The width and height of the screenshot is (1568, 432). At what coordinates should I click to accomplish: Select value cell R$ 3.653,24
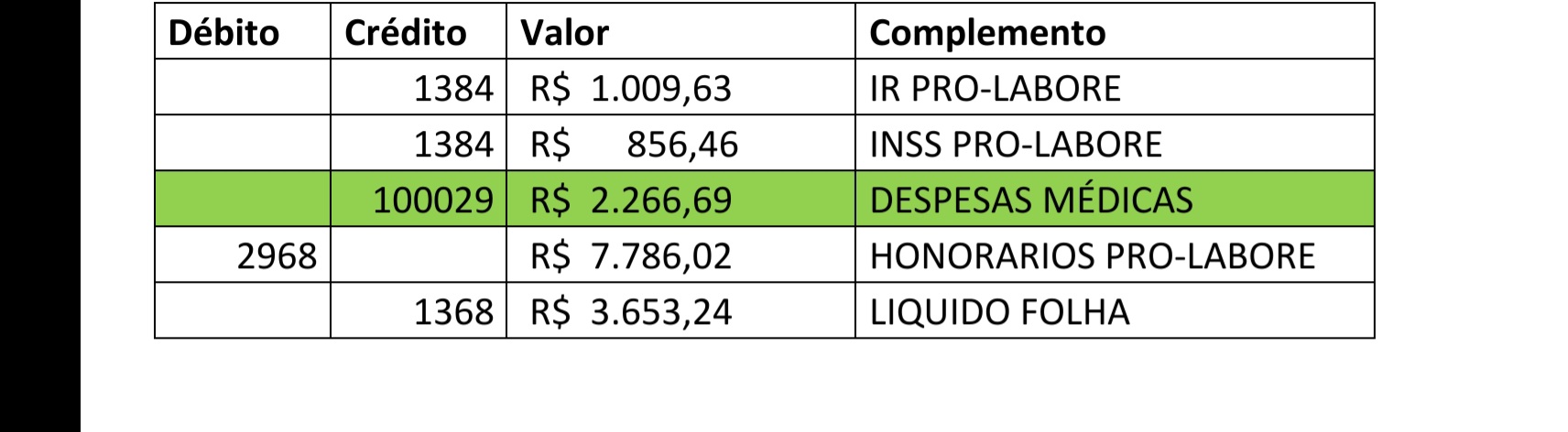click(681, 311)
